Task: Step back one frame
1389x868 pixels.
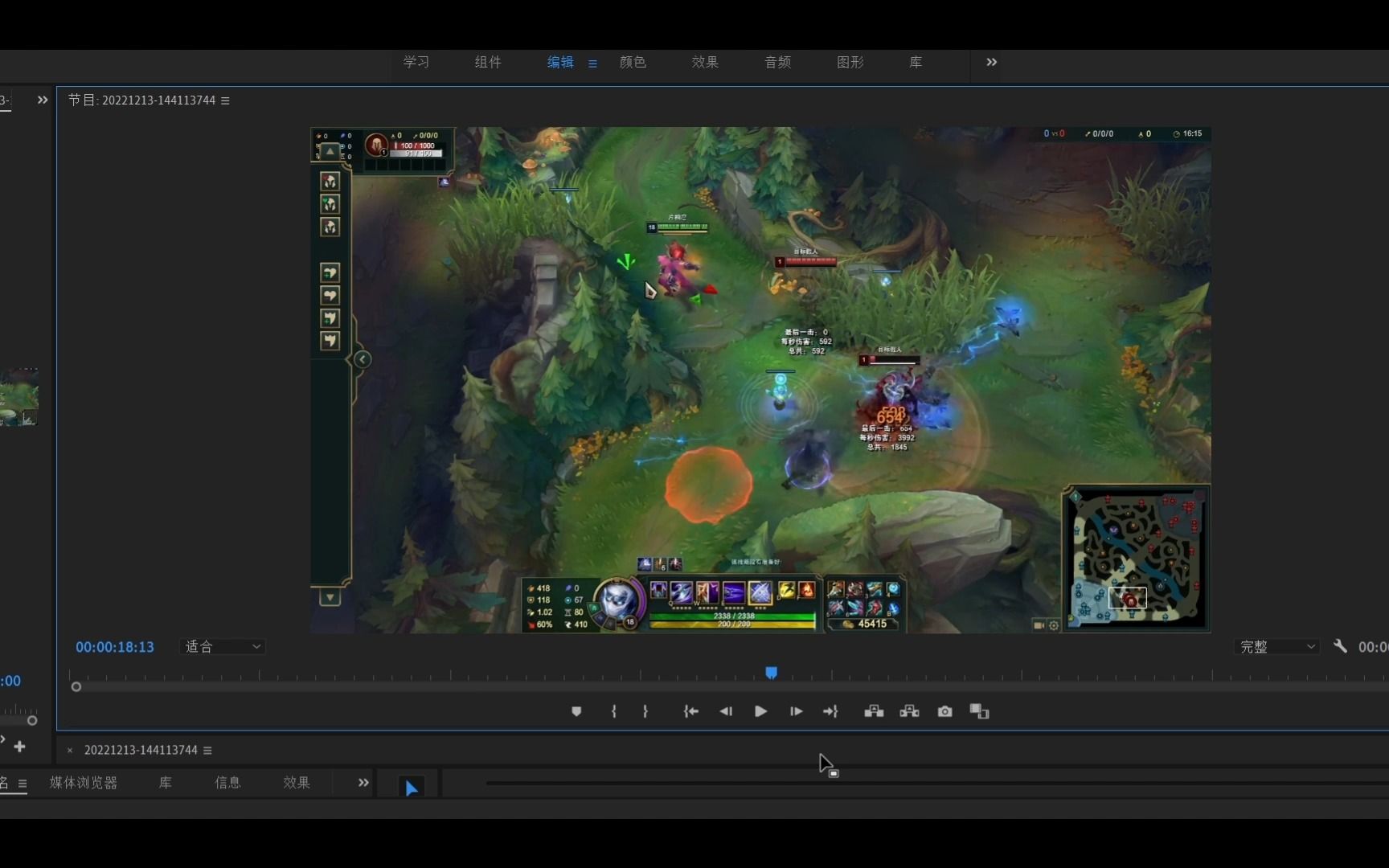Action: [726, 711]
